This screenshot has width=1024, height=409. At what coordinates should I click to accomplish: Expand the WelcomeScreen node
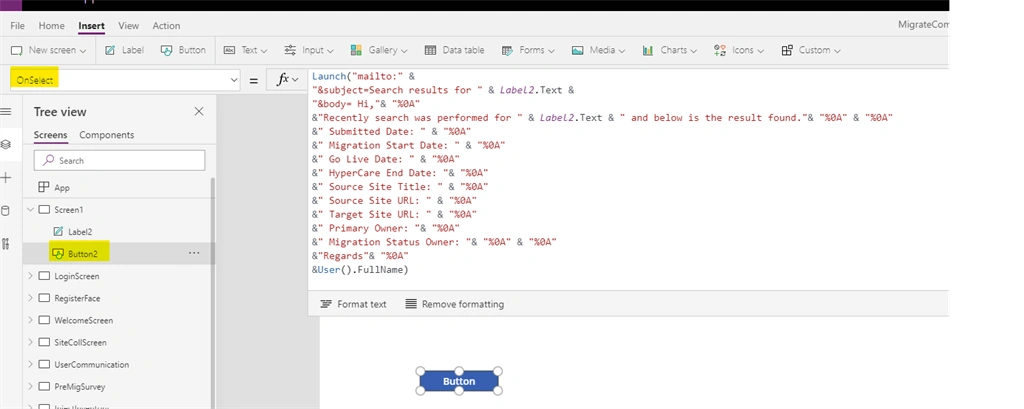[x=30, y=320]
